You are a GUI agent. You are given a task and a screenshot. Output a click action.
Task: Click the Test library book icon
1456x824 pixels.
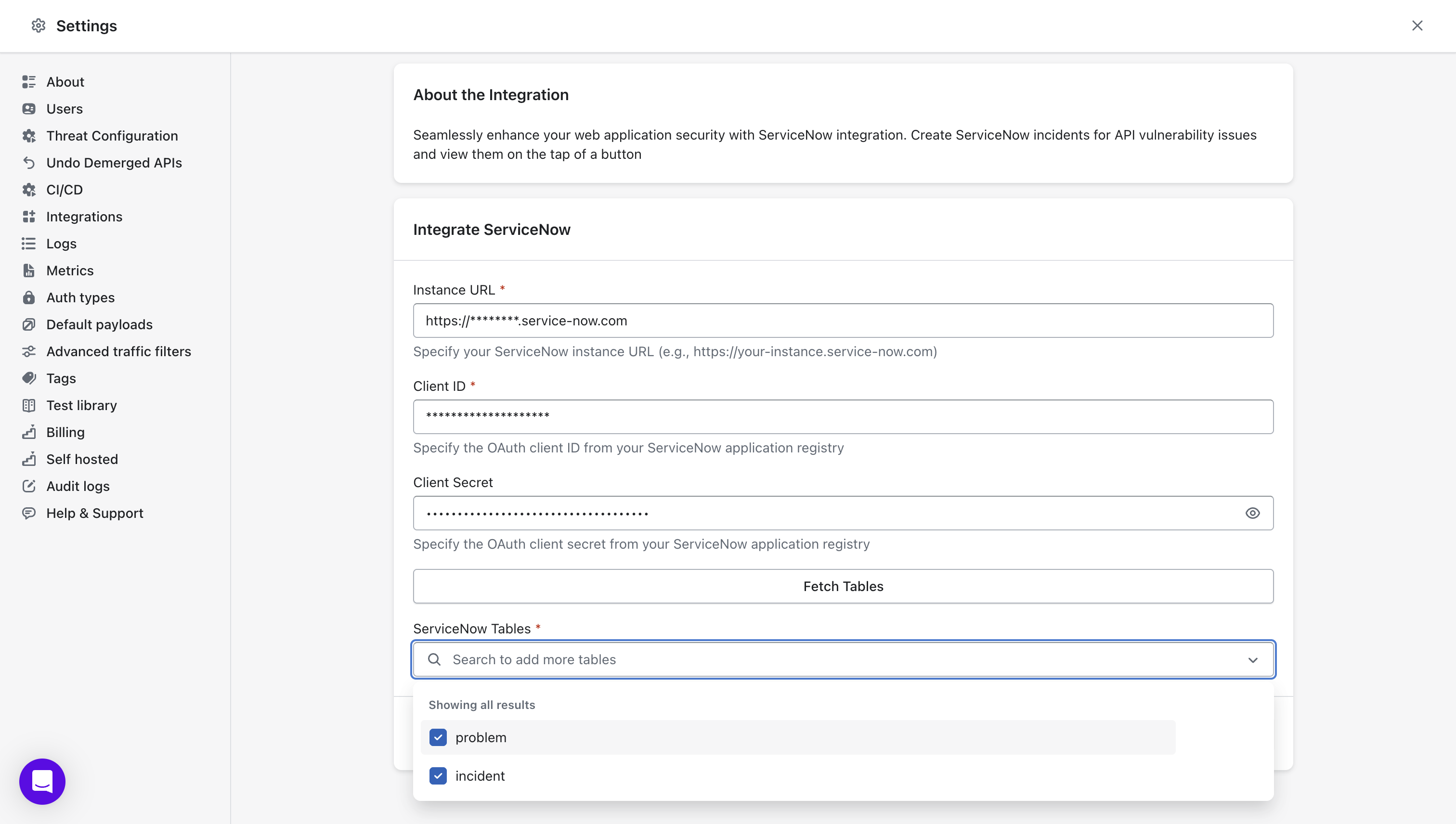click(x=29, y=405)
